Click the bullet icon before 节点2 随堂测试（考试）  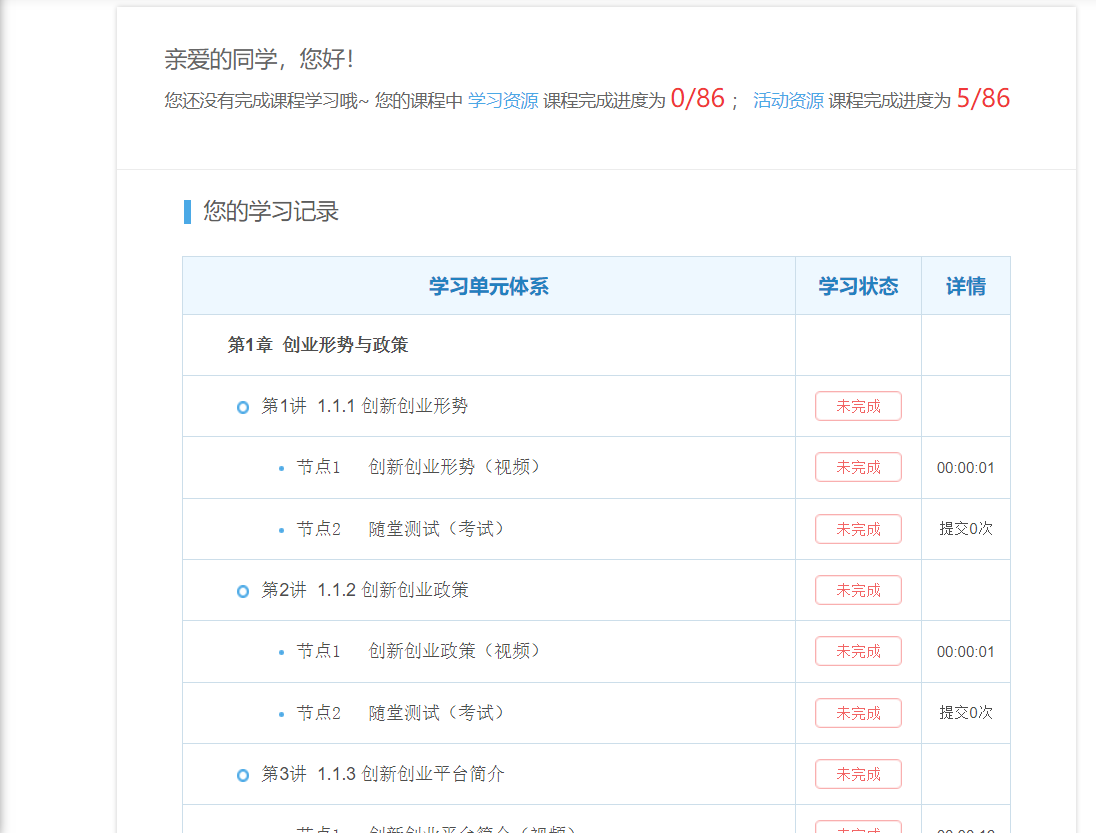283,528
